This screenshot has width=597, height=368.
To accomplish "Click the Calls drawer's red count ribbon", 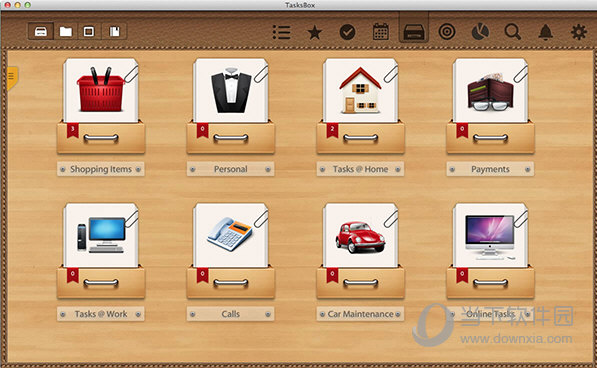I will pos(203,275).
